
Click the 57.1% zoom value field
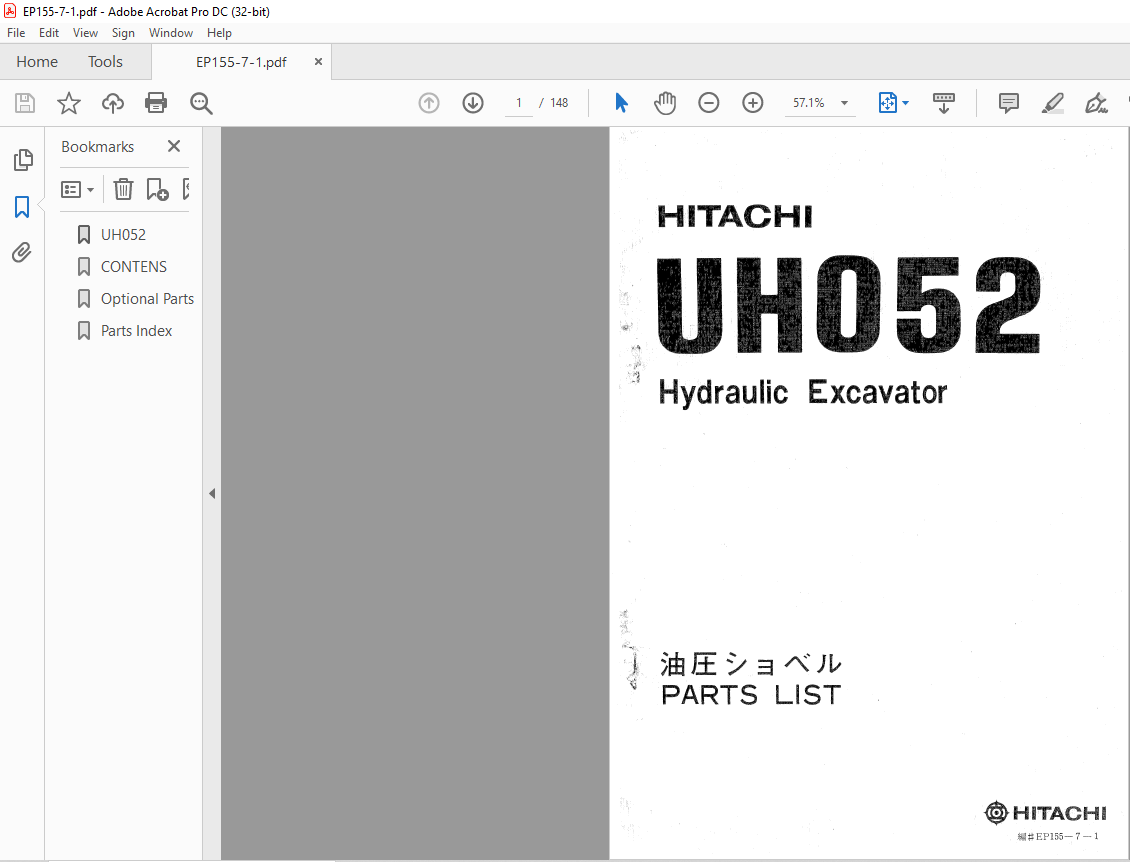click(809, 103)
